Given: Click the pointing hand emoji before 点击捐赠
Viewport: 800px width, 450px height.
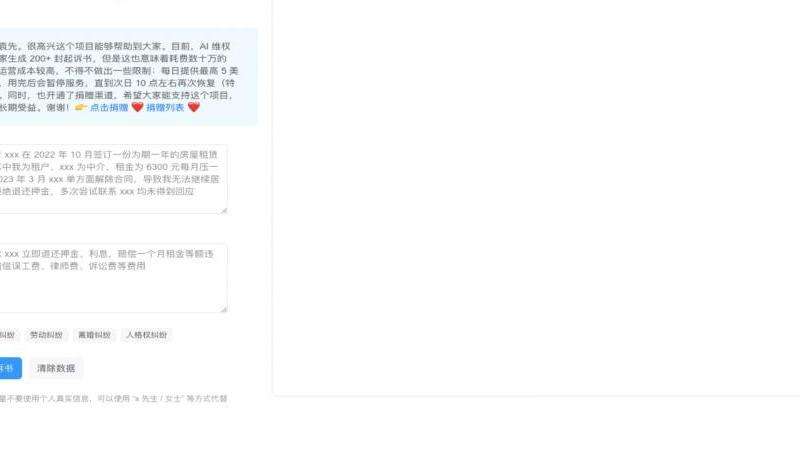Looking at the screenshot, I should click(81, 107).
